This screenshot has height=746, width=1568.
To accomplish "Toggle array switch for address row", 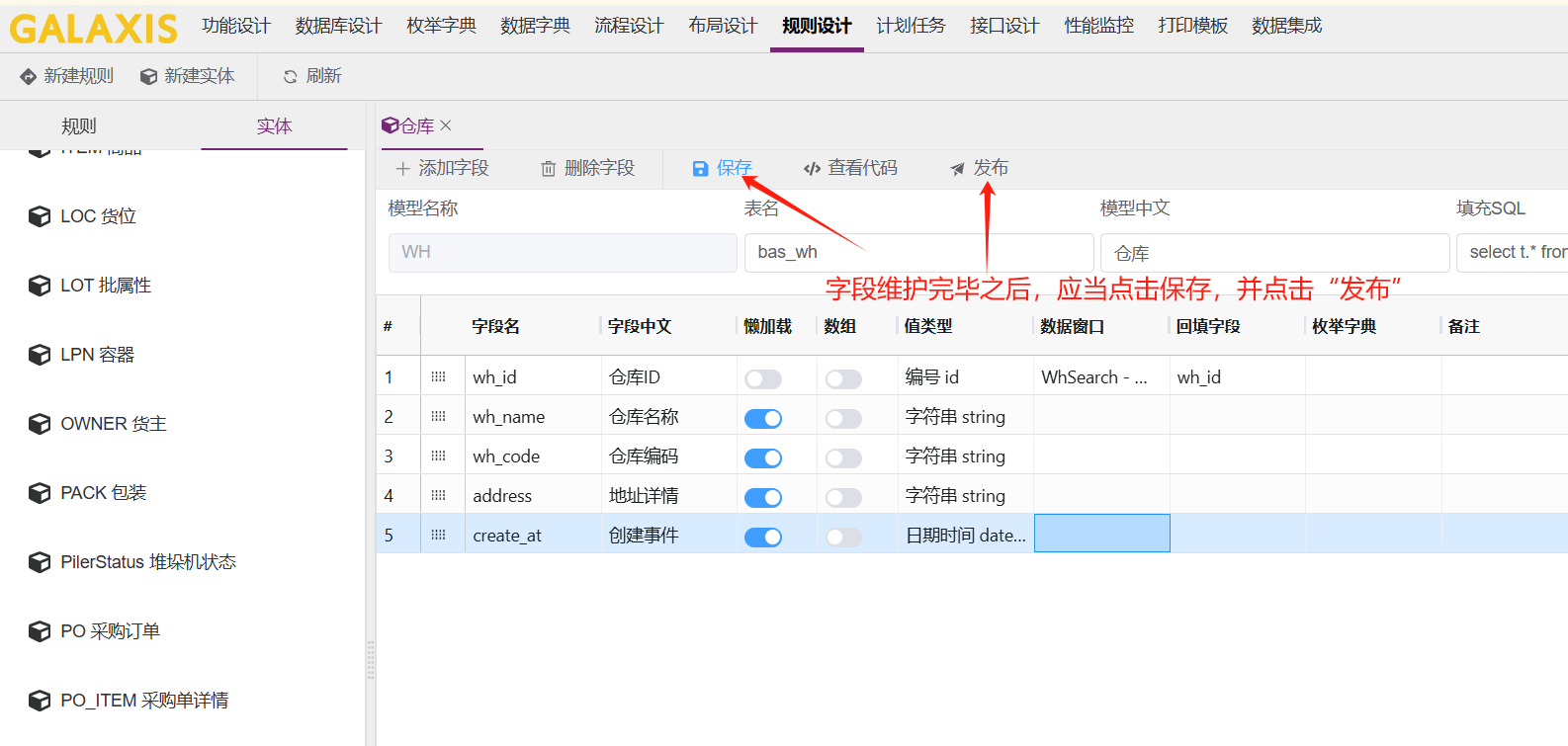I will (x=843, y=497).
